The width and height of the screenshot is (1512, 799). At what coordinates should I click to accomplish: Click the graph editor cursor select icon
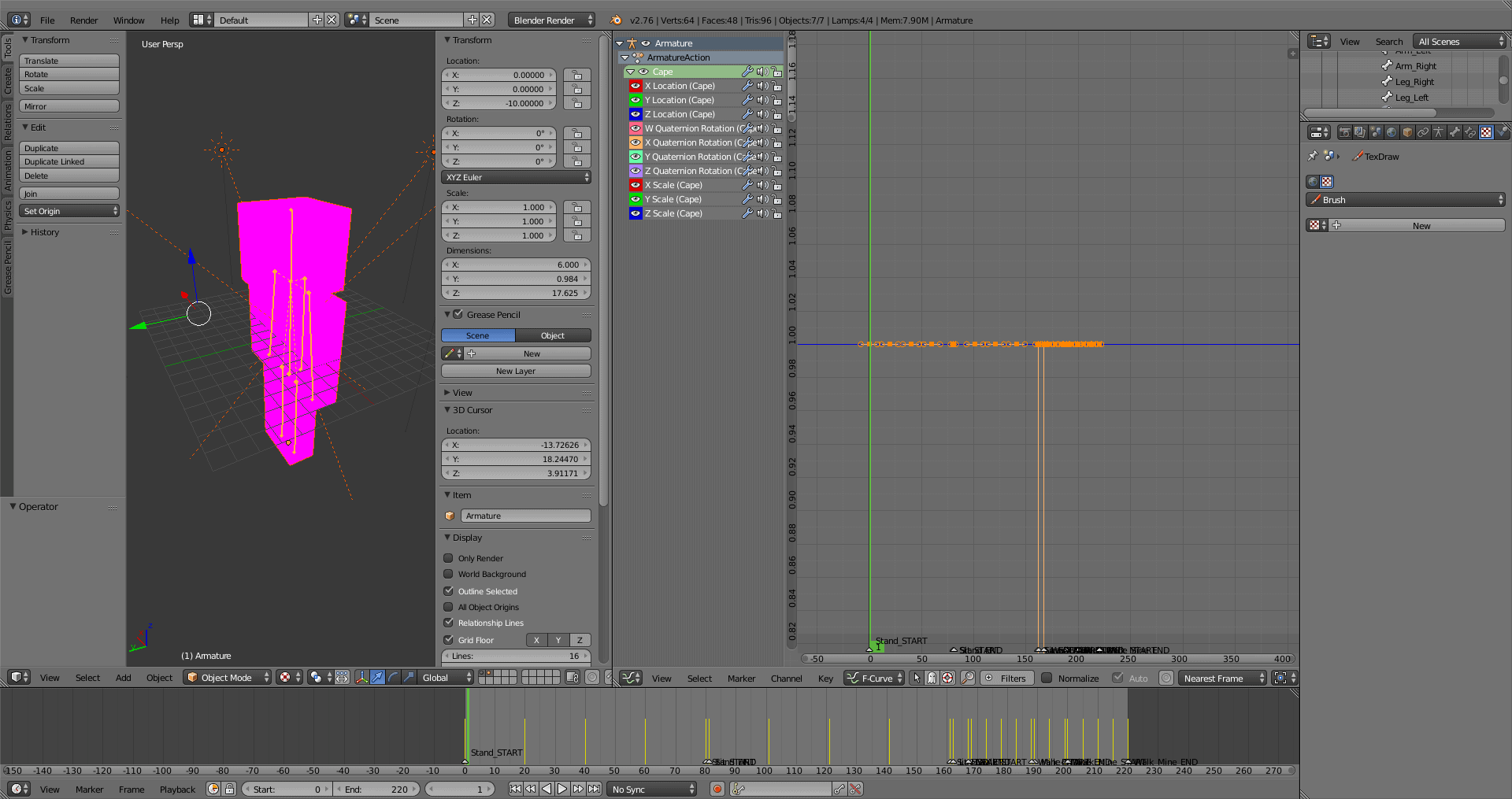916,678
